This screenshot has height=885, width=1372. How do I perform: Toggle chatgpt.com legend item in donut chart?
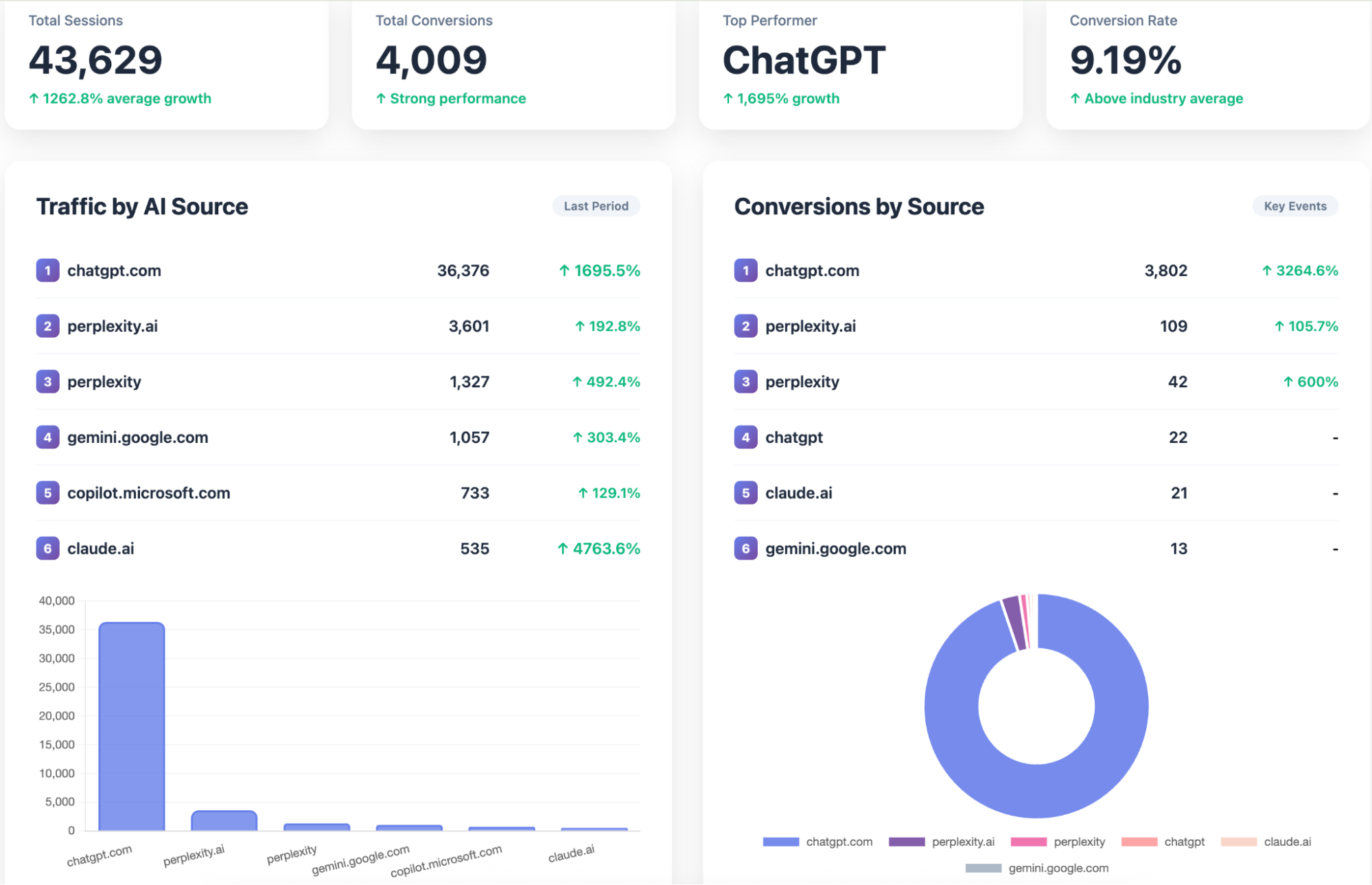coord(818,842)
